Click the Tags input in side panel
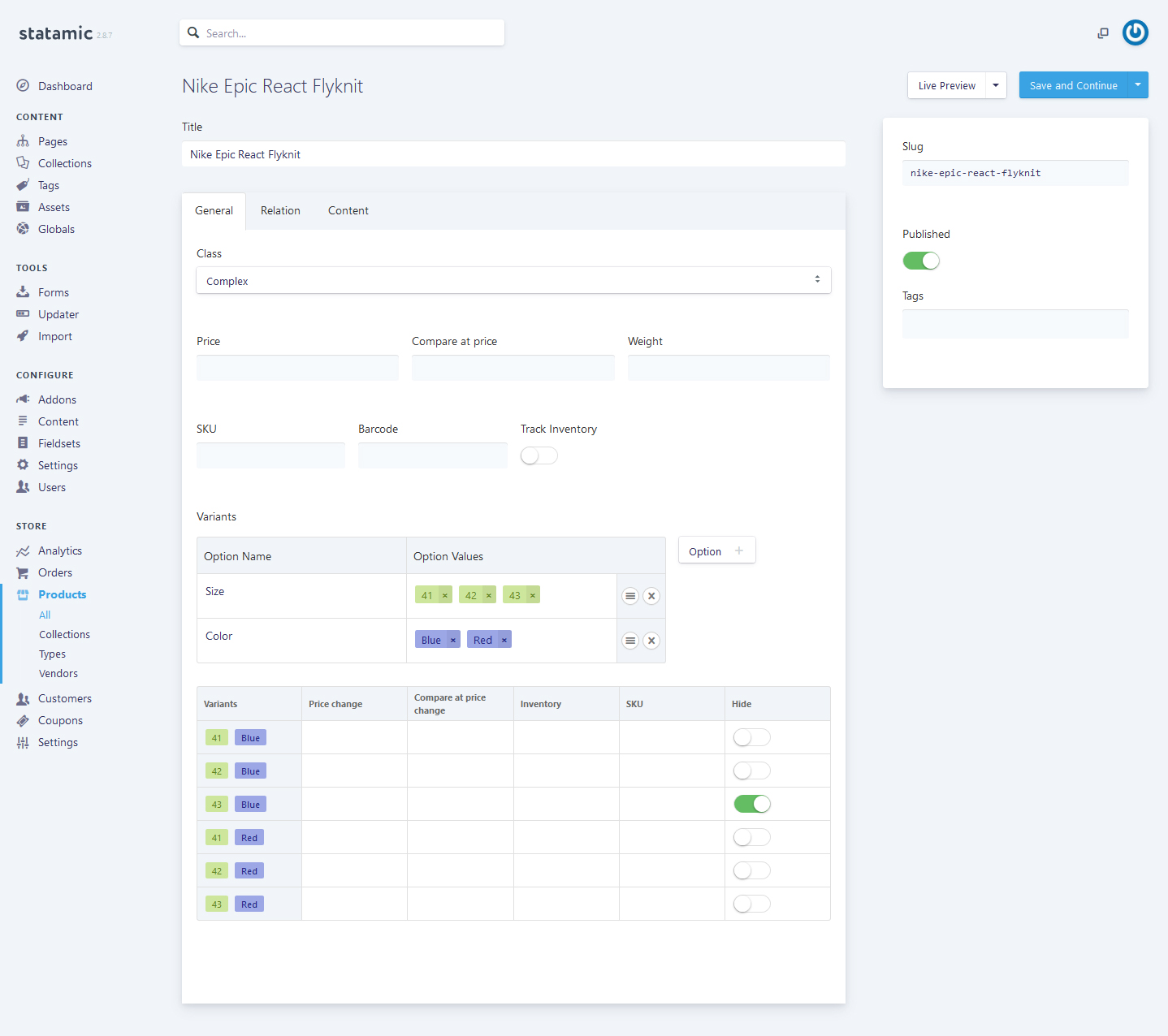1168x1036 pixels. (x=1015, y=324)
